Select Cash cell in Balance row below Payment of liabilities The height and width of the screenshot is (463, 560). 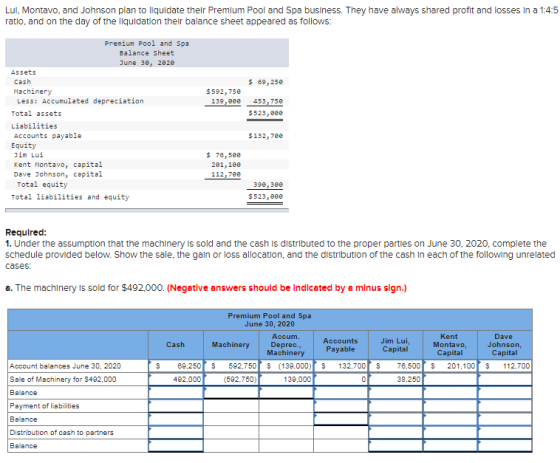tap(176, 419)
